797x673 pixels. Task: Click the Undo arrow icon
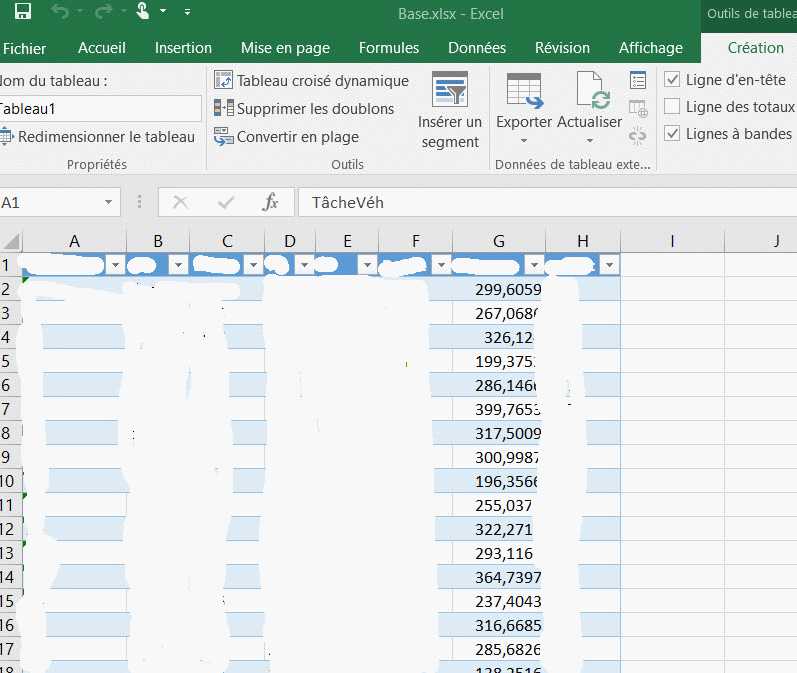point(60,12)
